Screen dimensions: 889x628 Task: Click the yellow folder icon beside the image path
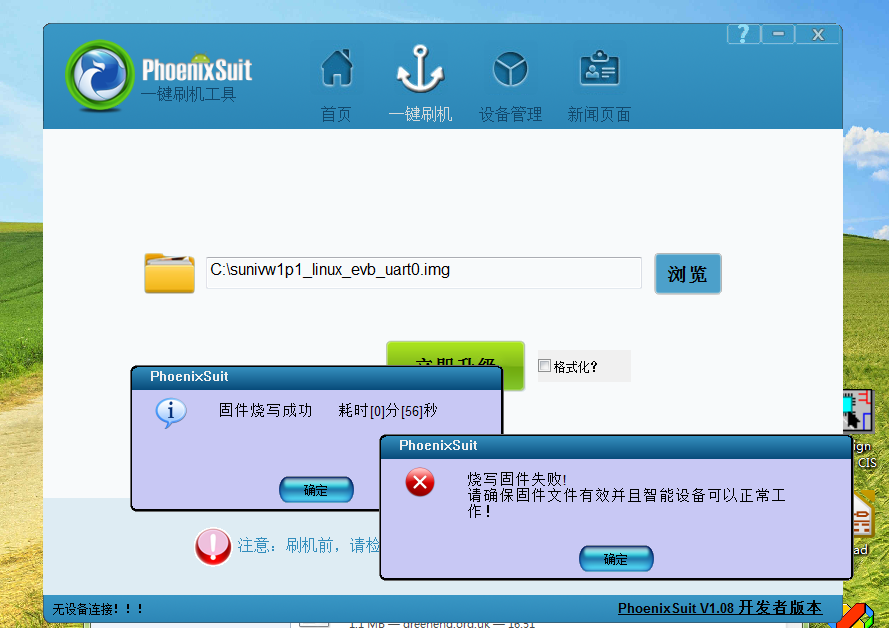click(169, 273)
